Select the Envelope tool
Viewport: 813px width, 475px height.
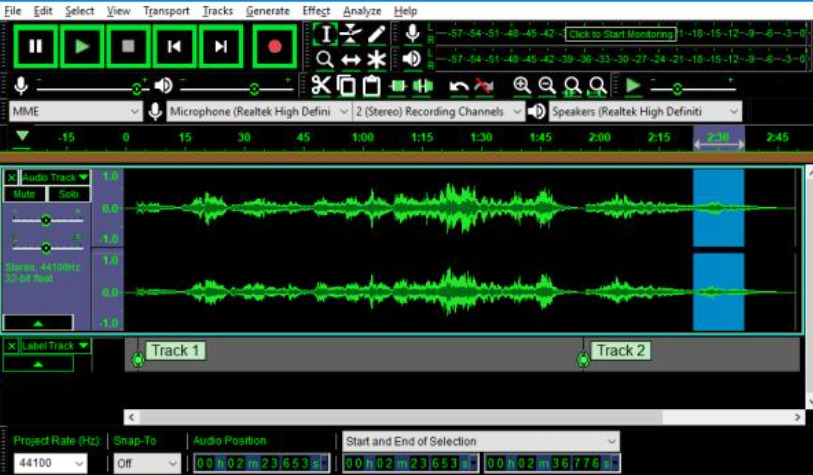pos(351,34)
